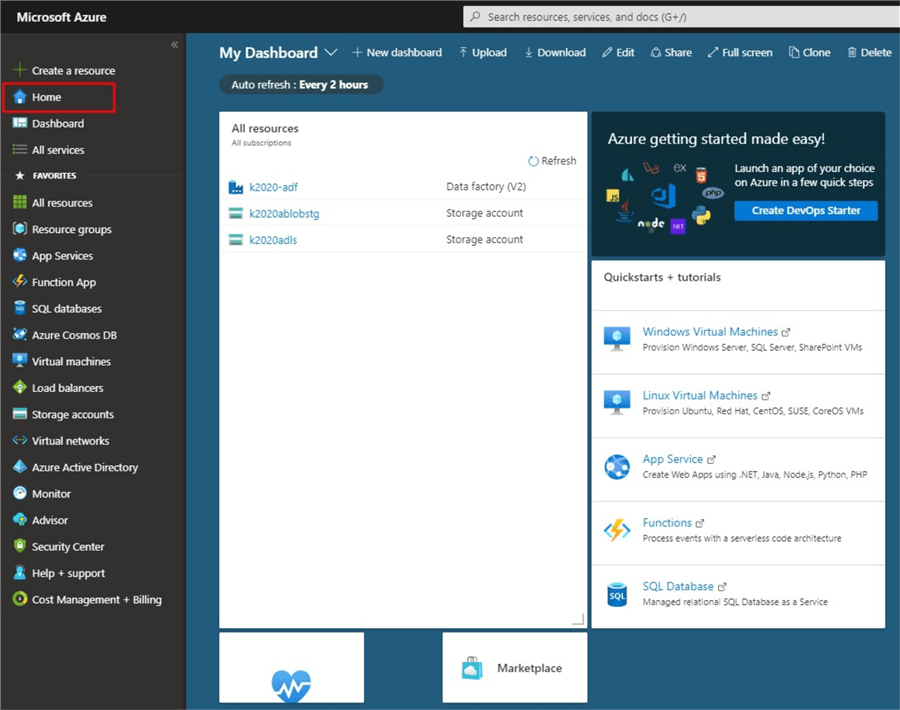This screenshot has height=710, width=900.
Task: Click the All resources grid icon
Action: (x=20, y=202)
